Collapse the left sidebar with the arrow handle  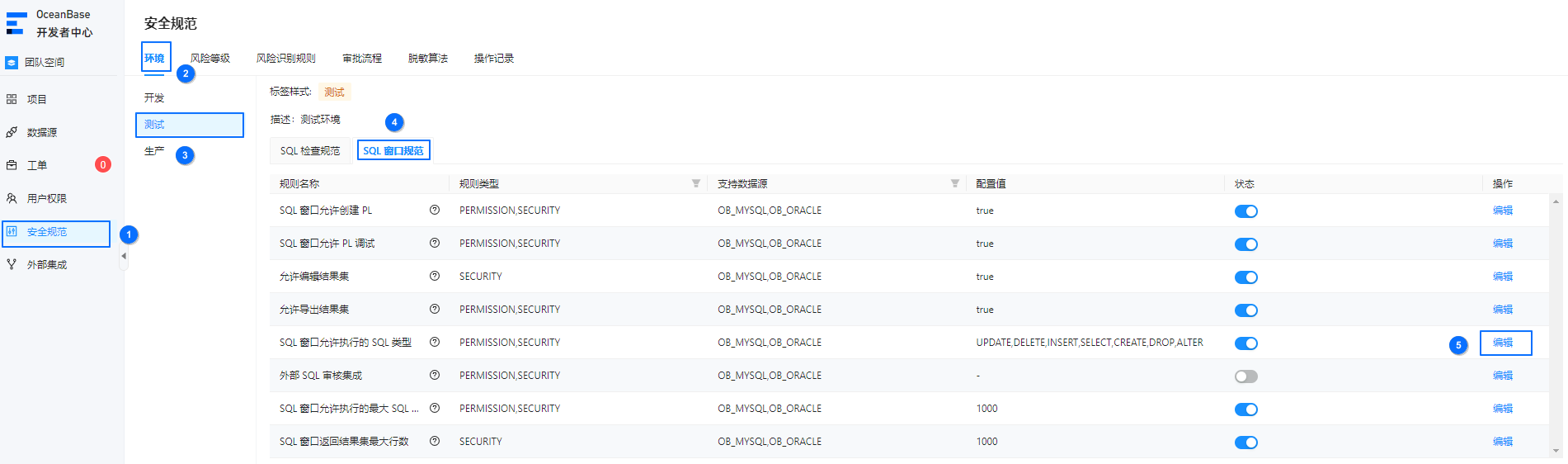click(124, 256)
